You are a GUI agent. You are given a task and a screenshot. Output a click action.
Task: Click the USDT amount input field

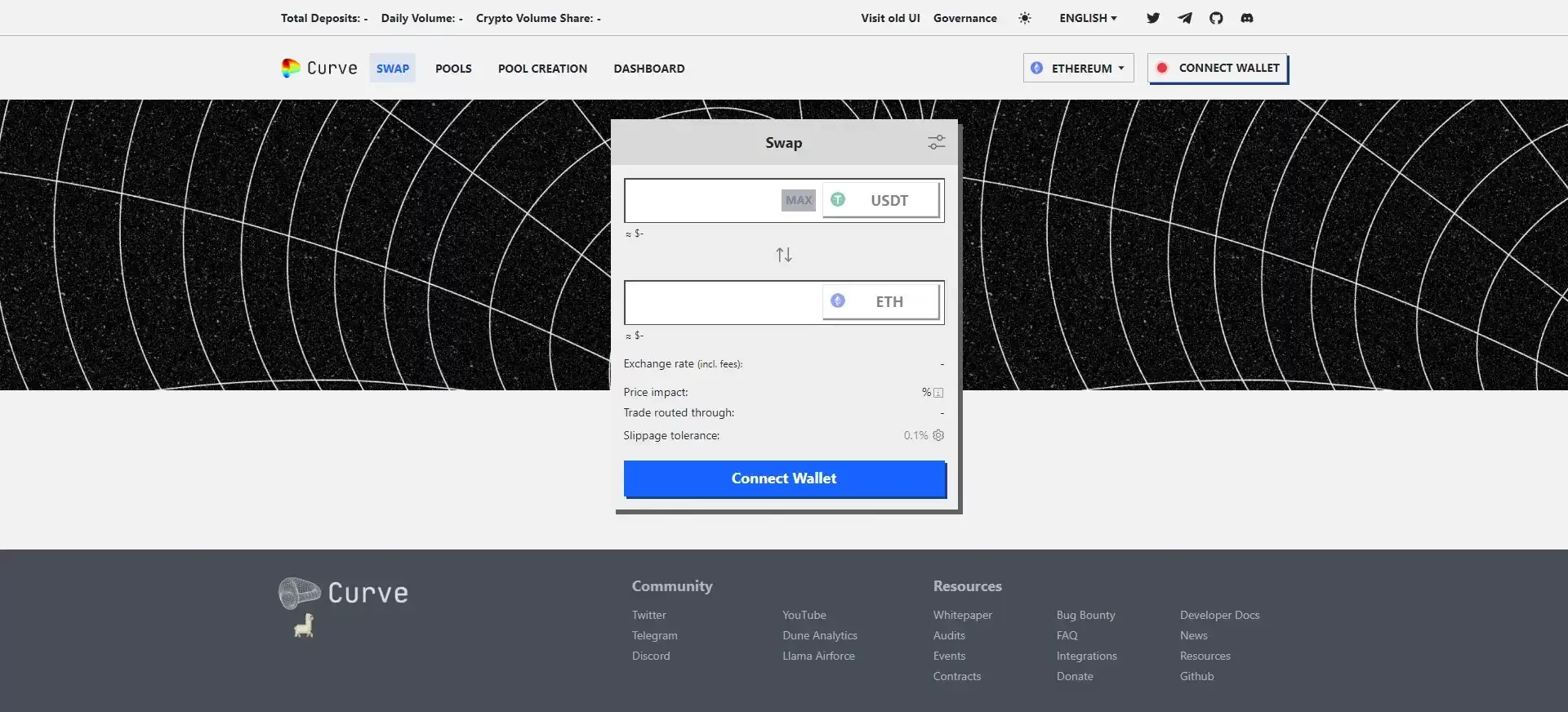tap(702, 200)
